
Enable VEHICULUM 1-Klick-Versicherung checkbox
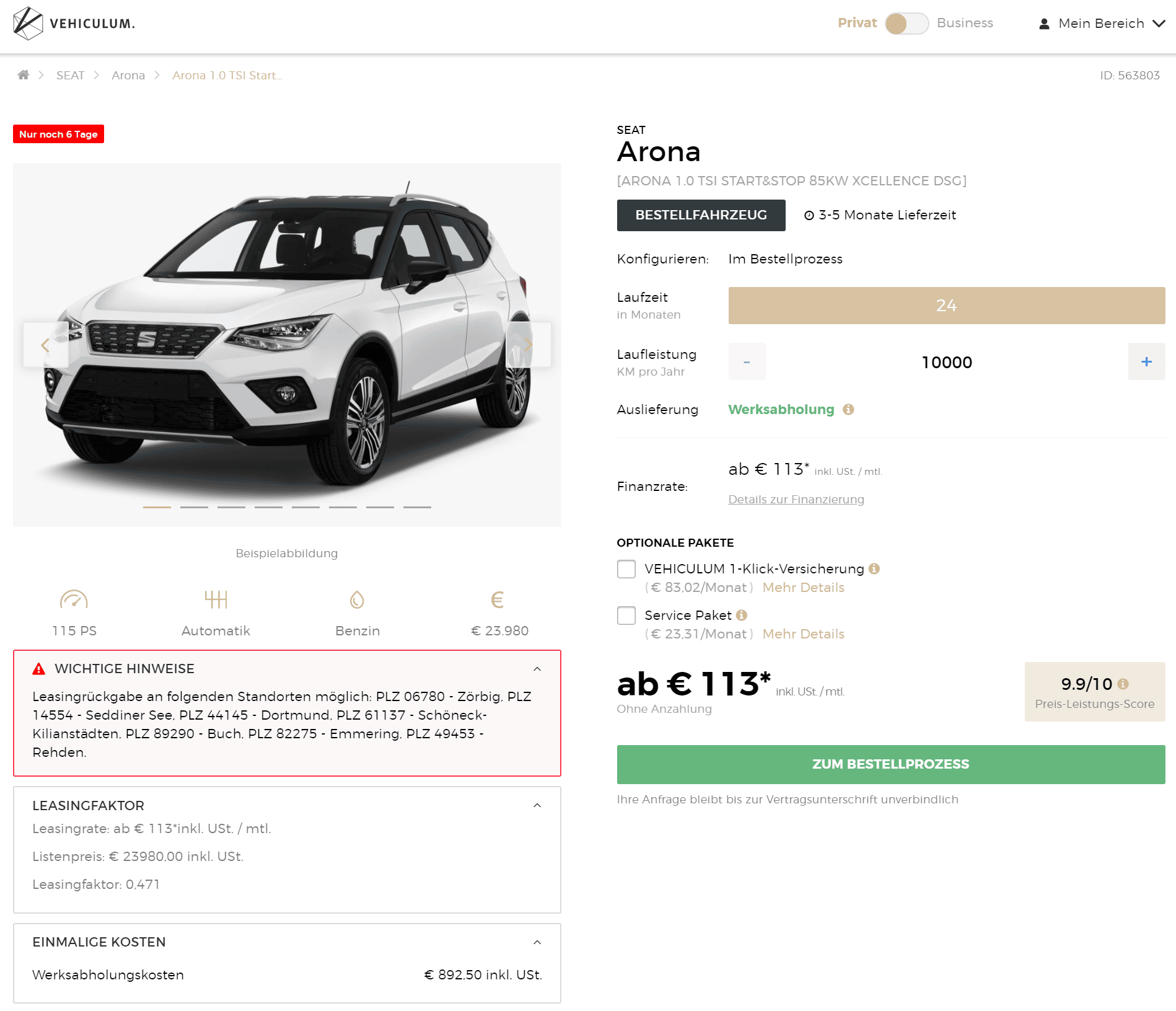pyautogui.click(x=626, y=569)
